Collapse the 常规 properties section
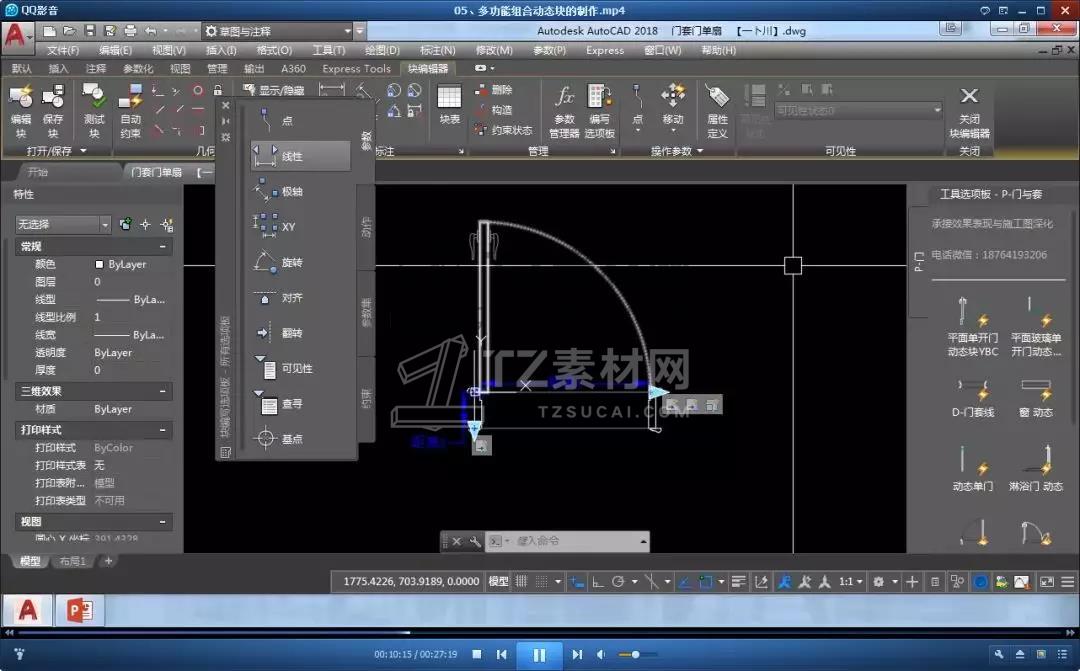Image resolution: width=1080 pixels, height=671 pixels. 162,246
